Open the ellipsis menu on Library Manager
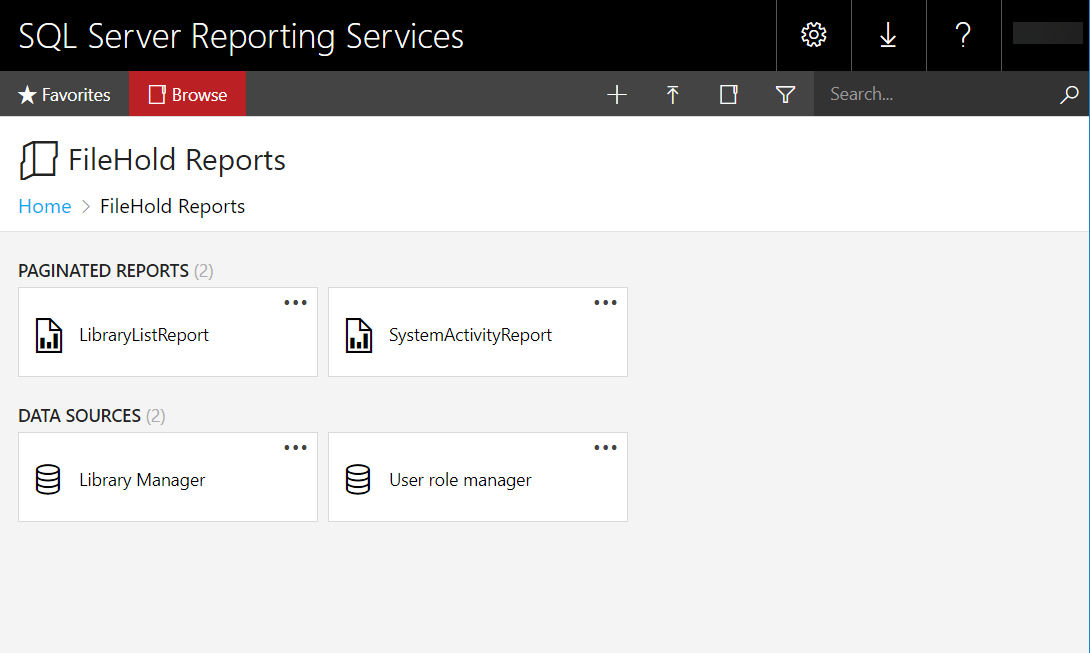Screen dimensions: 1090x653 pyautogui.click(x=295, y=447)
